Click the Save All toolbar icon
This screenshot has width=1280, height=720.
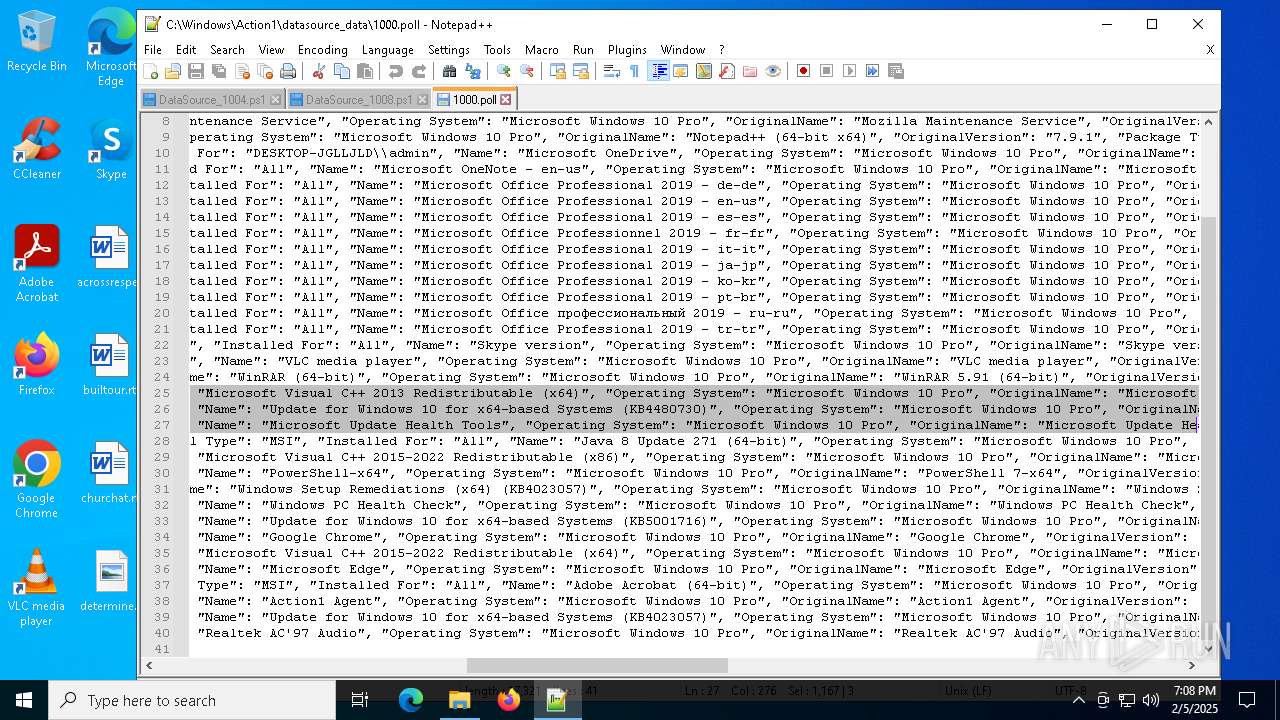point(219,71)
